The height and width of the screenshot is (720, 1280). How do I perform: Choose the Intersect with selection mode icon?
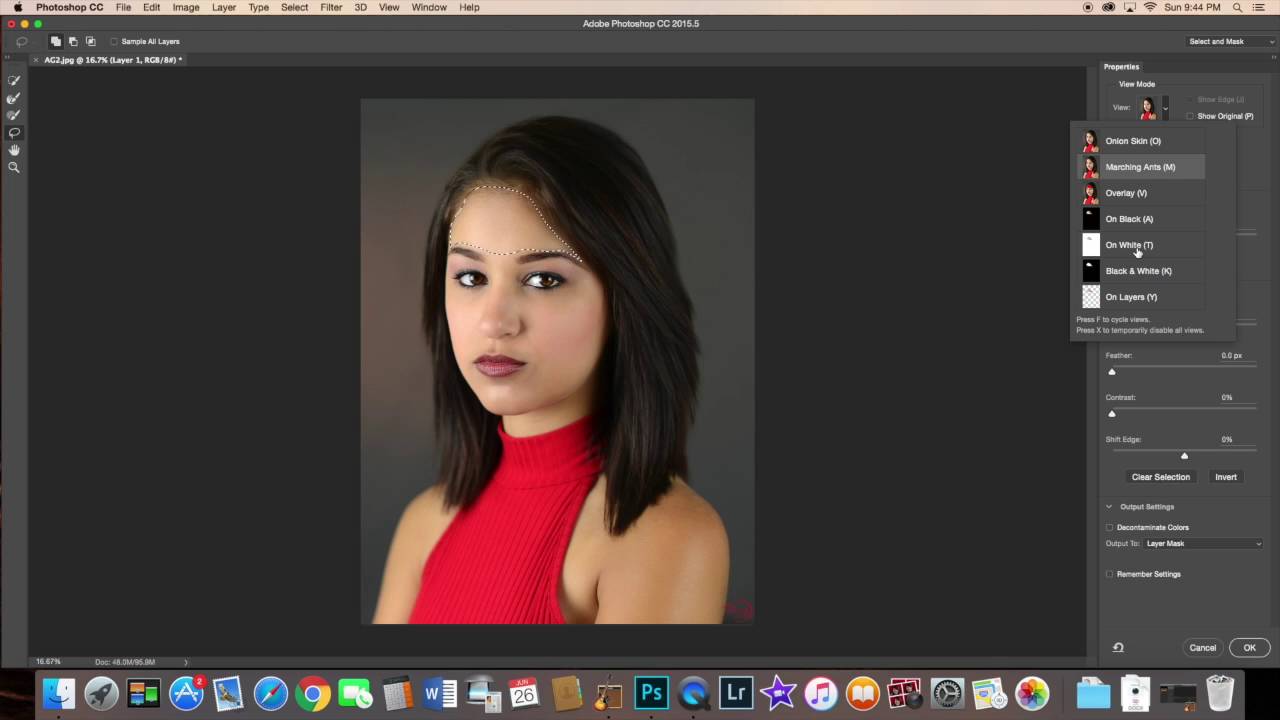click(90, 41)
